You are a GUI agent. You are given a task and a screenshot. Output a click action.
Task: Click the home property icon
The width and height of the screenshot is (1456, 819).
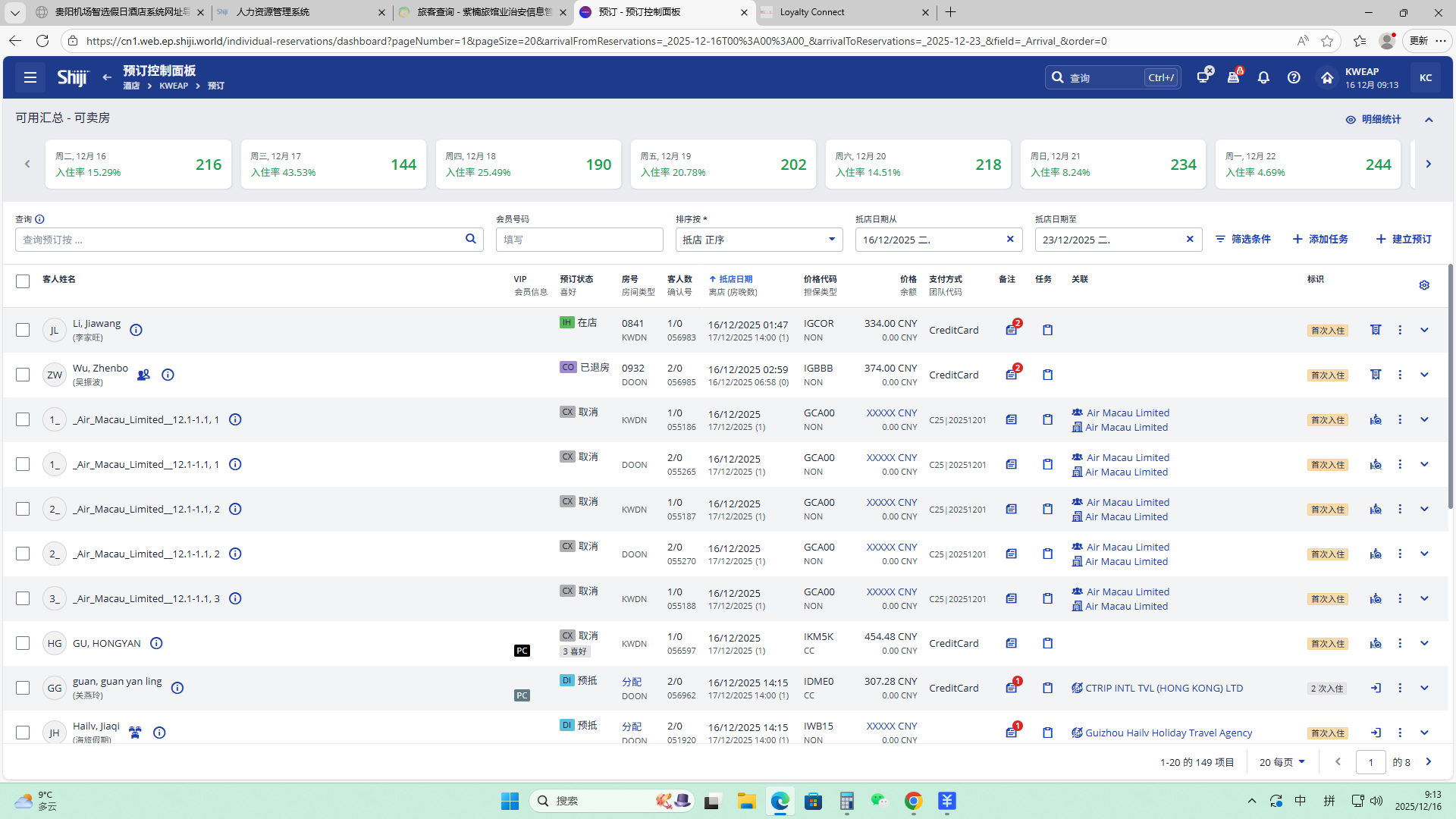[1327, 77]
